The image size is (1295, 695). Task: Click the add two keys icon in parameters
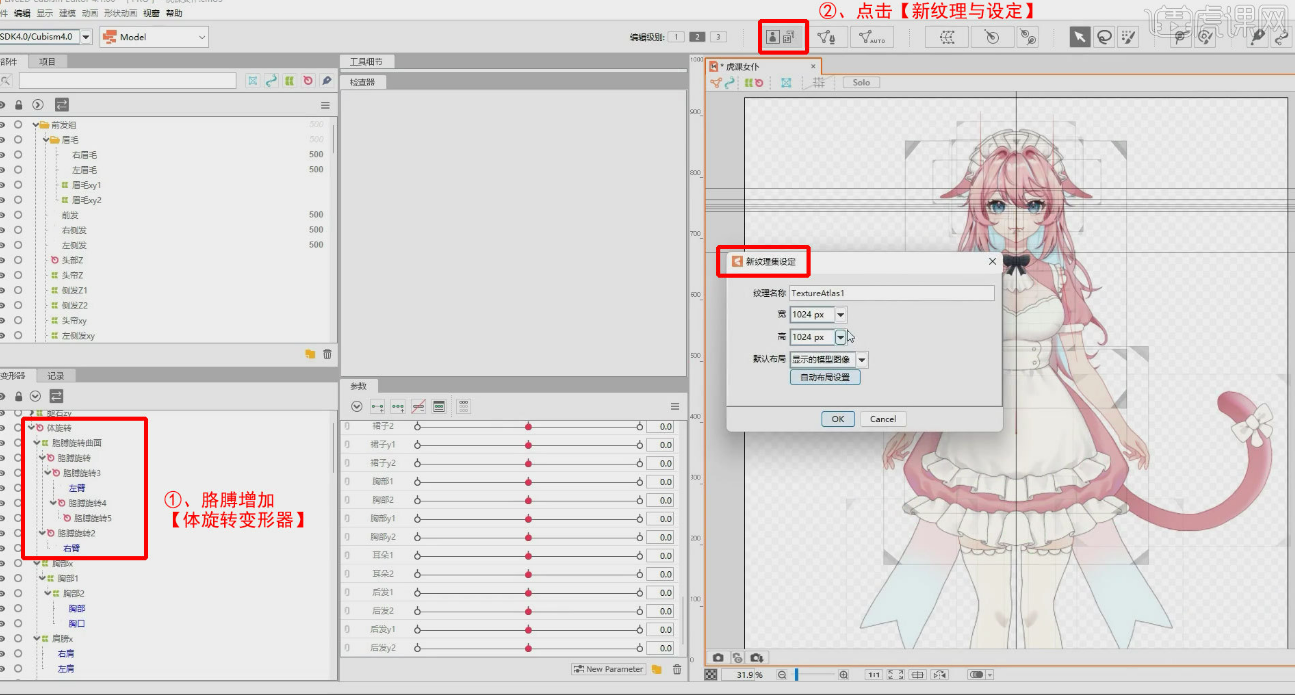(x=378, y=407)
